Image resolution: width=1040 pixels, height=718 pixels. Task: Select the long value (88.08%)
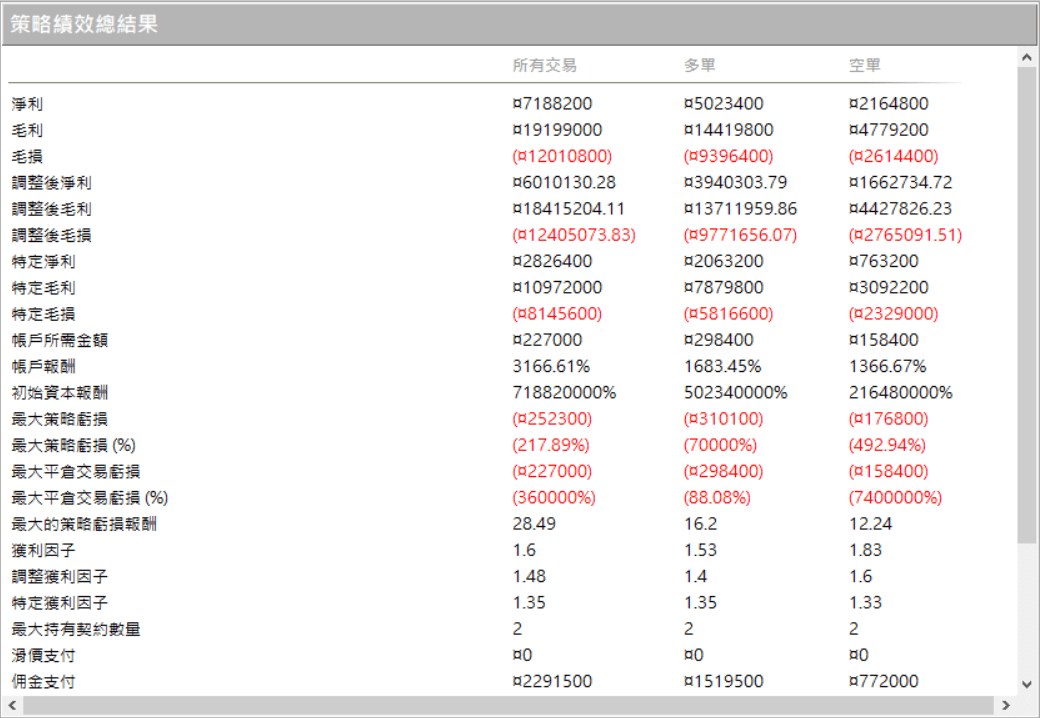[x=717, y=498]
